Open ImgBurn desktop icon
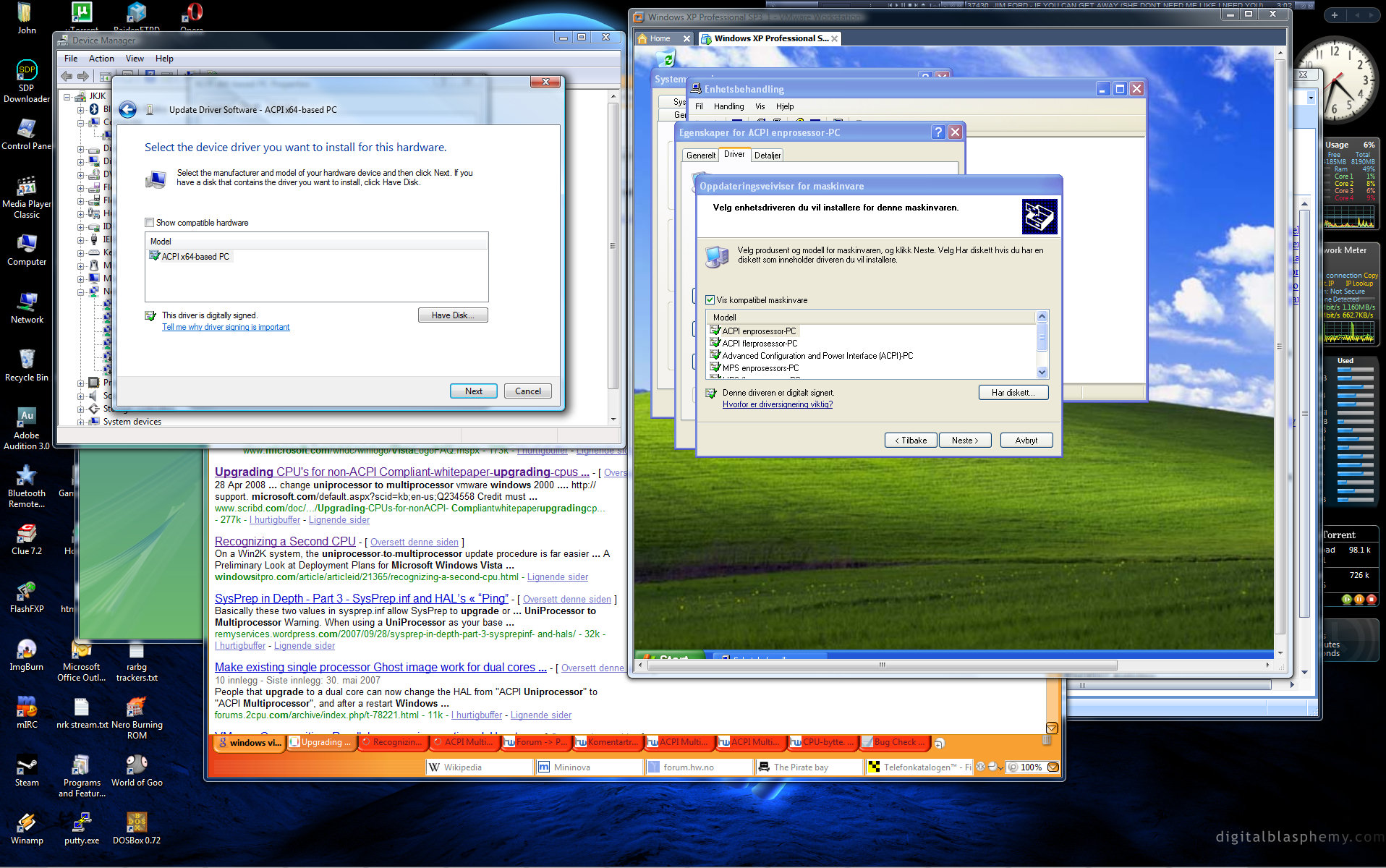 pos(27,655)
